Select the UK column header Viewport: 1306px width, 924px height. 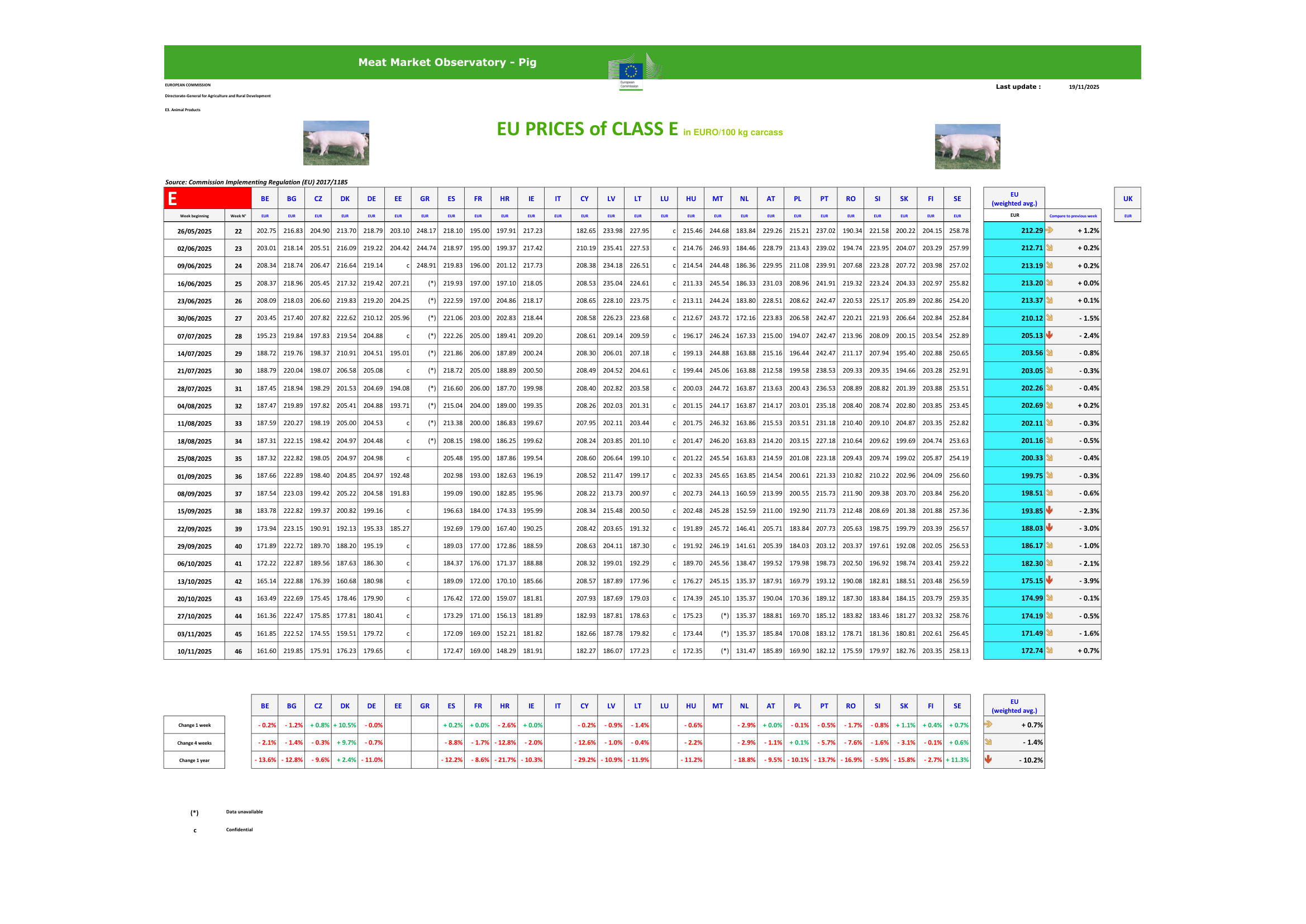coord(1127,198)
